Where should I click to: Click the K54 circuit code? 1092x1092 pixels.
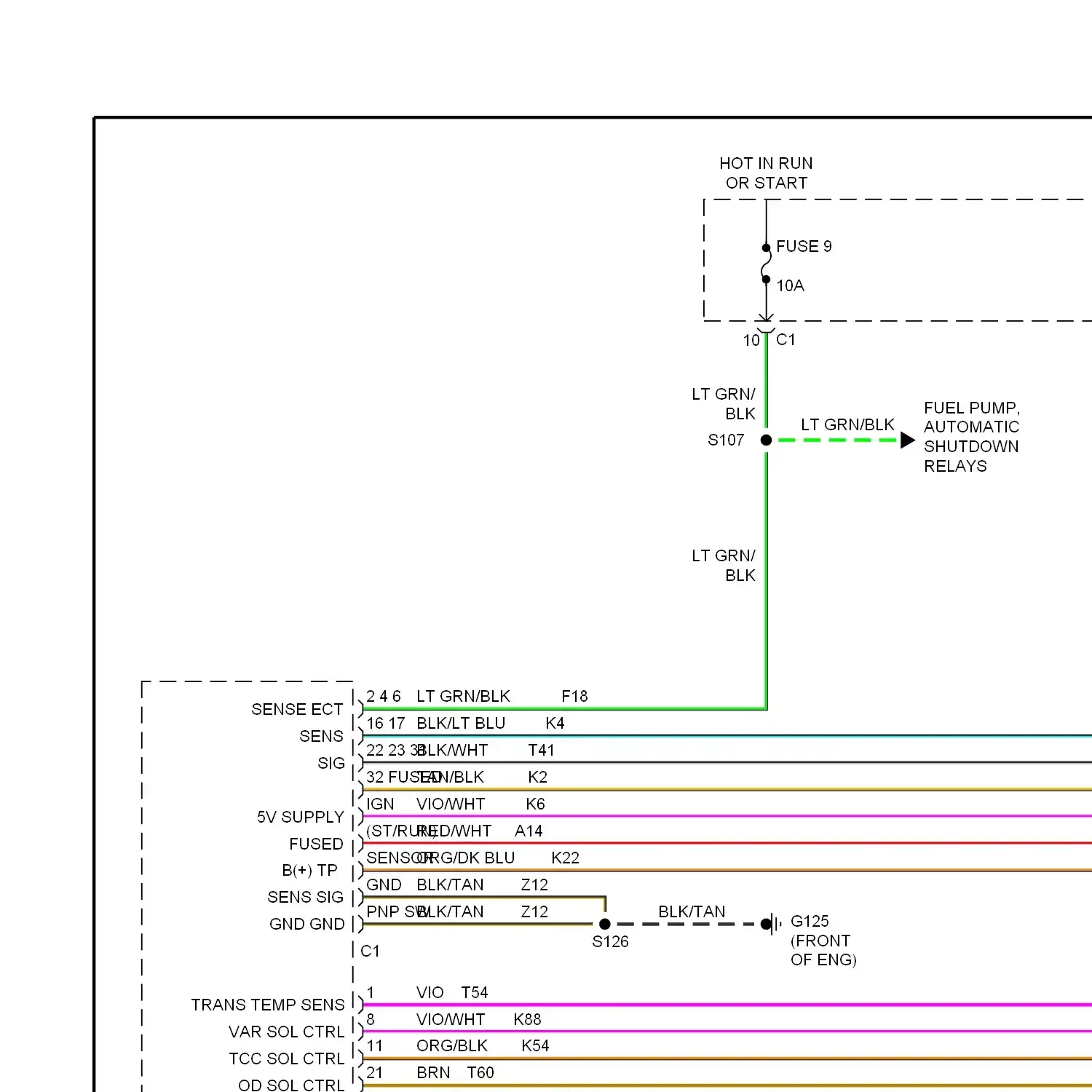tap(535, 1045)
